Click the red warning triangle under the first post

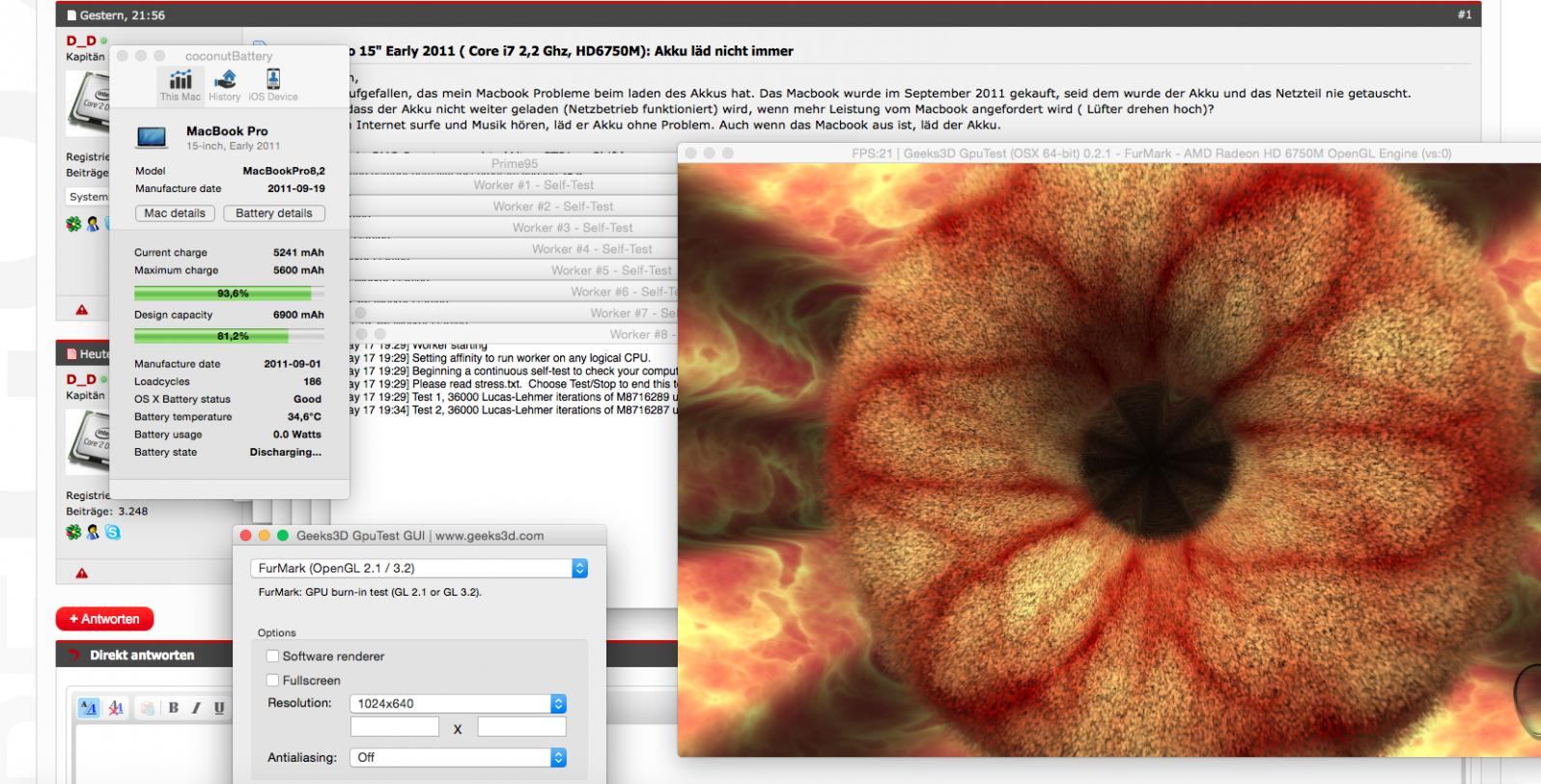coord(82,310)
